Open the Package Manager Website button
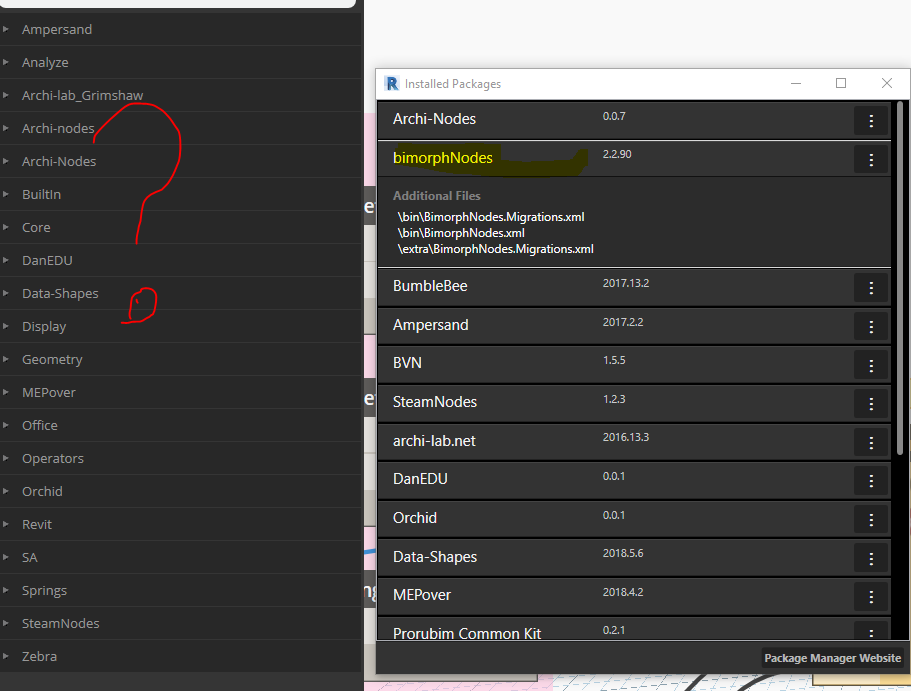The height and width of the screenshot is (691, 911). [x=833, y=658]
